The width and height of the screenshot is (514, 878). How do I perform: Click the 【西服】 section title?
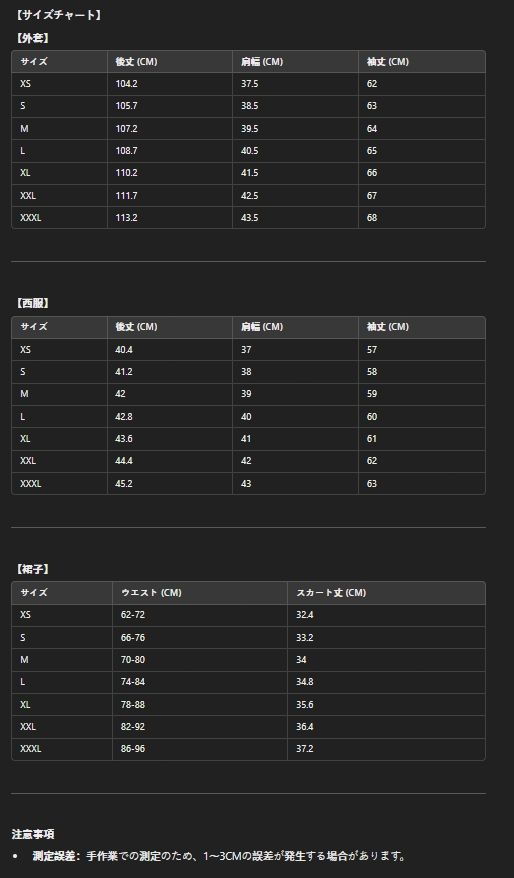pyautogui.click(x=34, y=303)
